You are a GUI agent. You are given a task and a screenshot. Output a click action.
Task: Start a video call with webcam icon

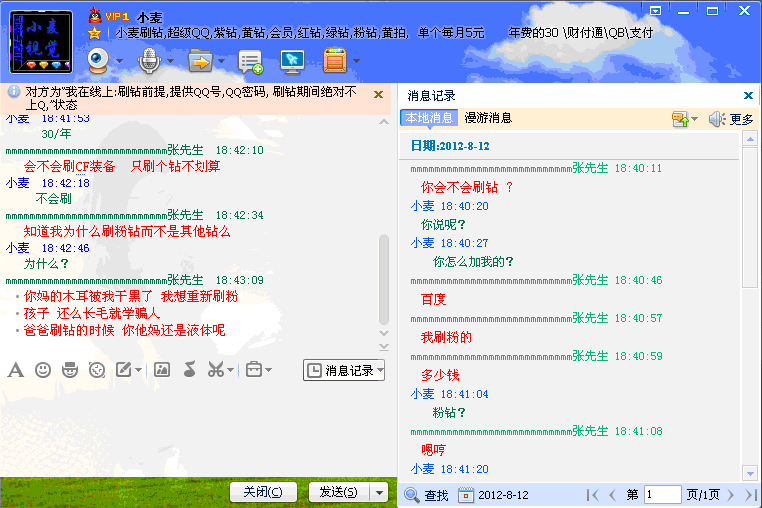[98, 61]
